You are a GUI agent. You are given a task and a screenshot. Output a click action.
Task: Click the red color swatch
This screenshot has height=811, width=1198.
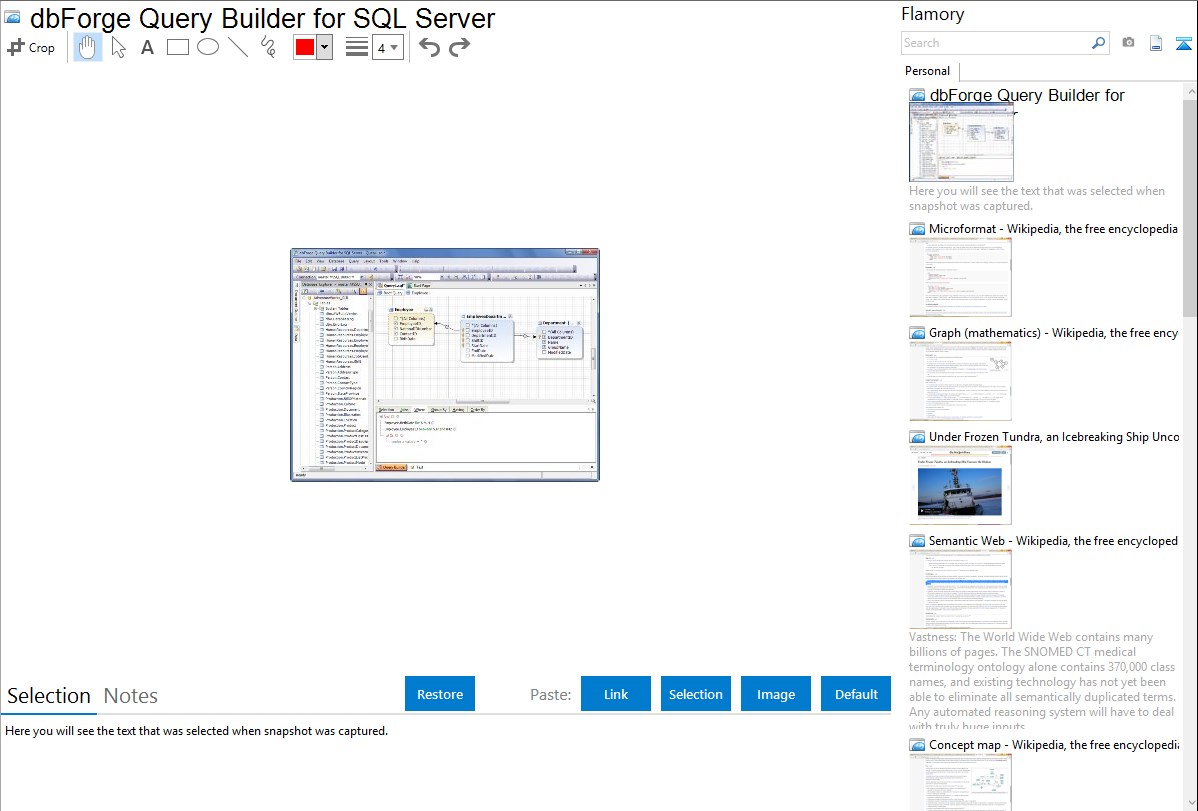click(x=305, y=47)
